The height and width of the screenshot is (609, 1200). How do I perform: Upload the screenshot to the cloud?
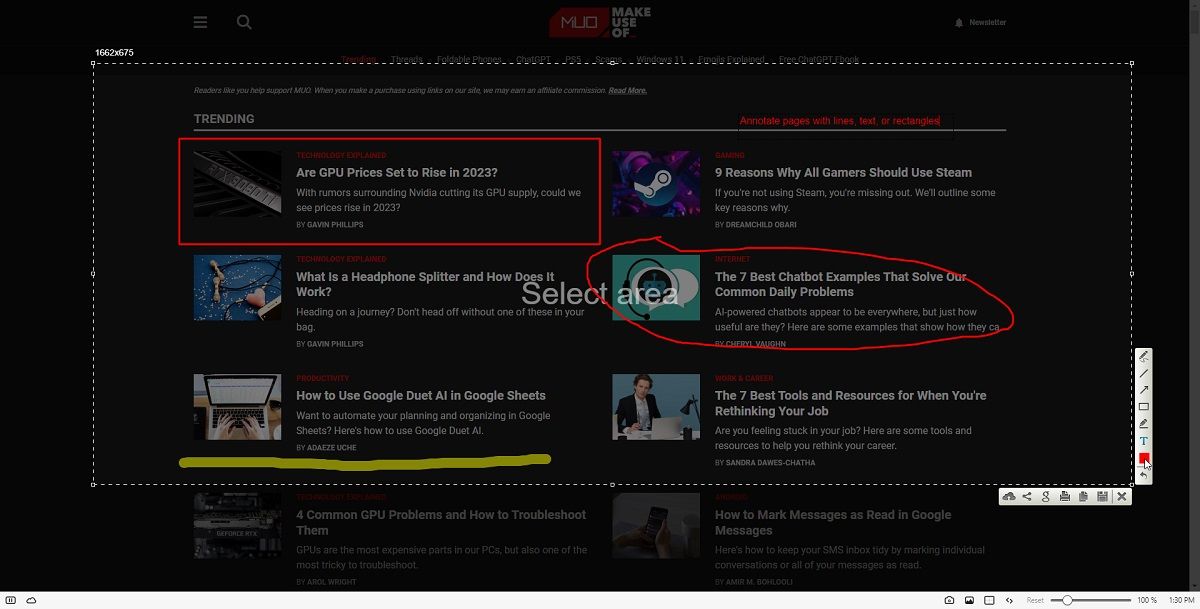pyautogui.click(x=1009, y=496)
